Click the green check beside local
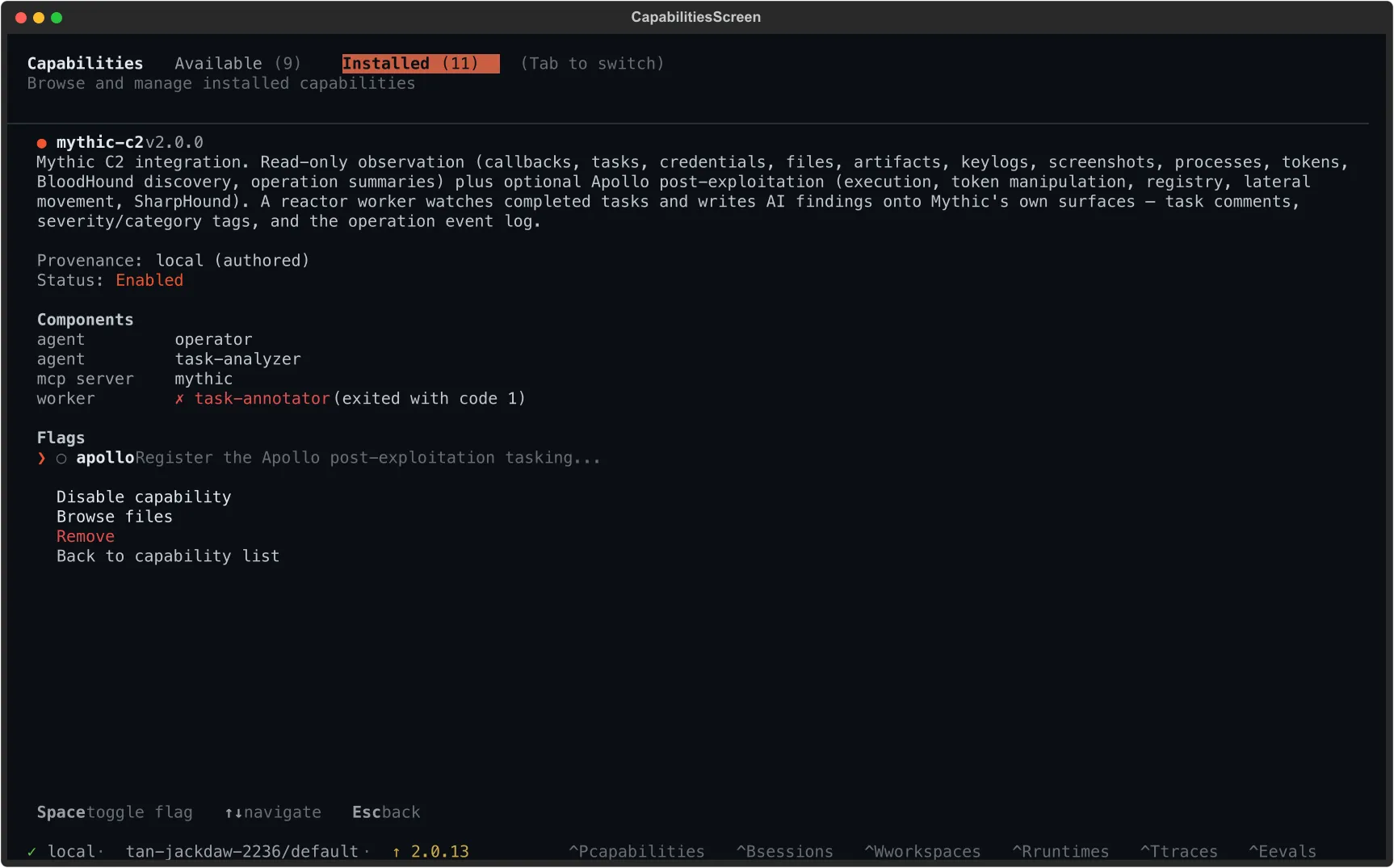 tap(32, 851)
